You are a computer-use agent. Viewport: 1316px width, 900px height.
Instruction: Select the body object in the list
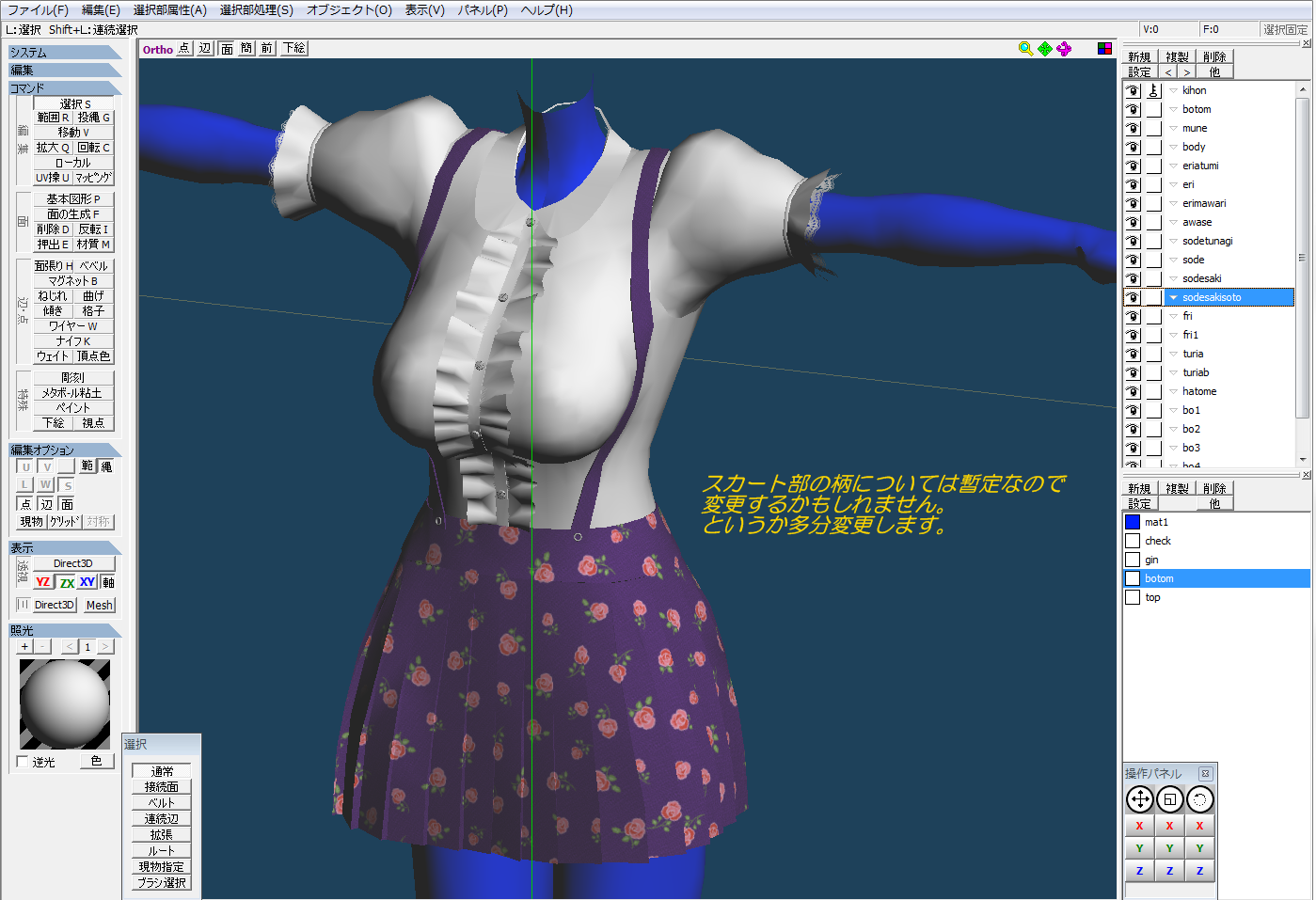point(1194,147)
